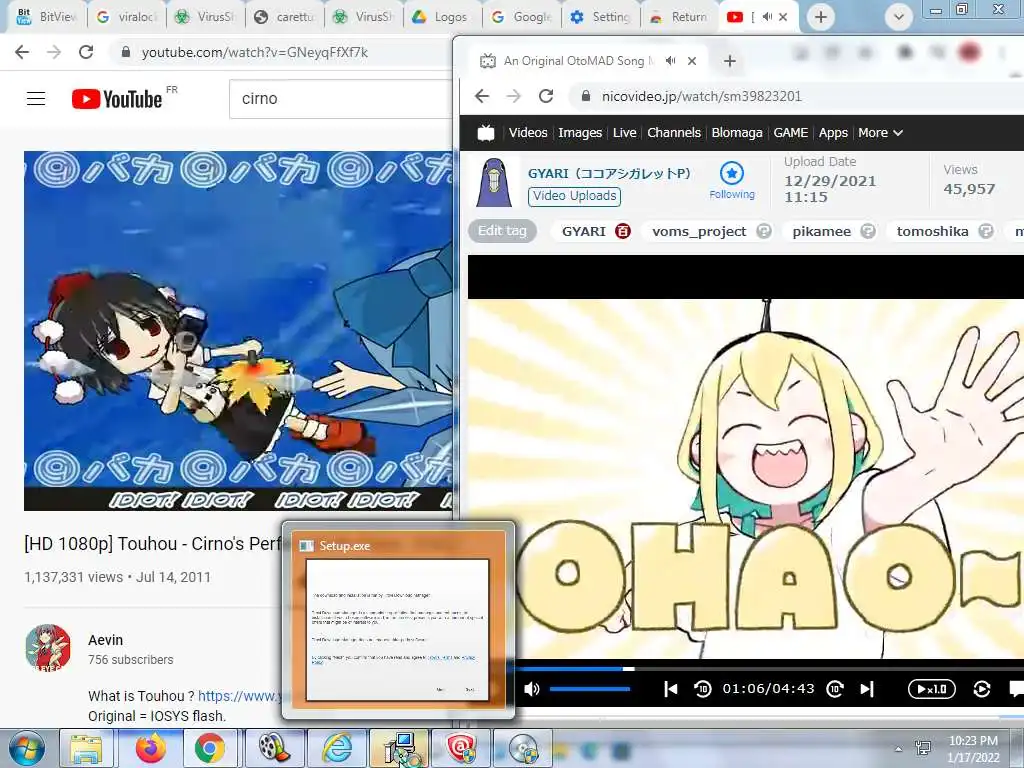
Task: Open the pikamee tag
Action: tap(822, 231)
